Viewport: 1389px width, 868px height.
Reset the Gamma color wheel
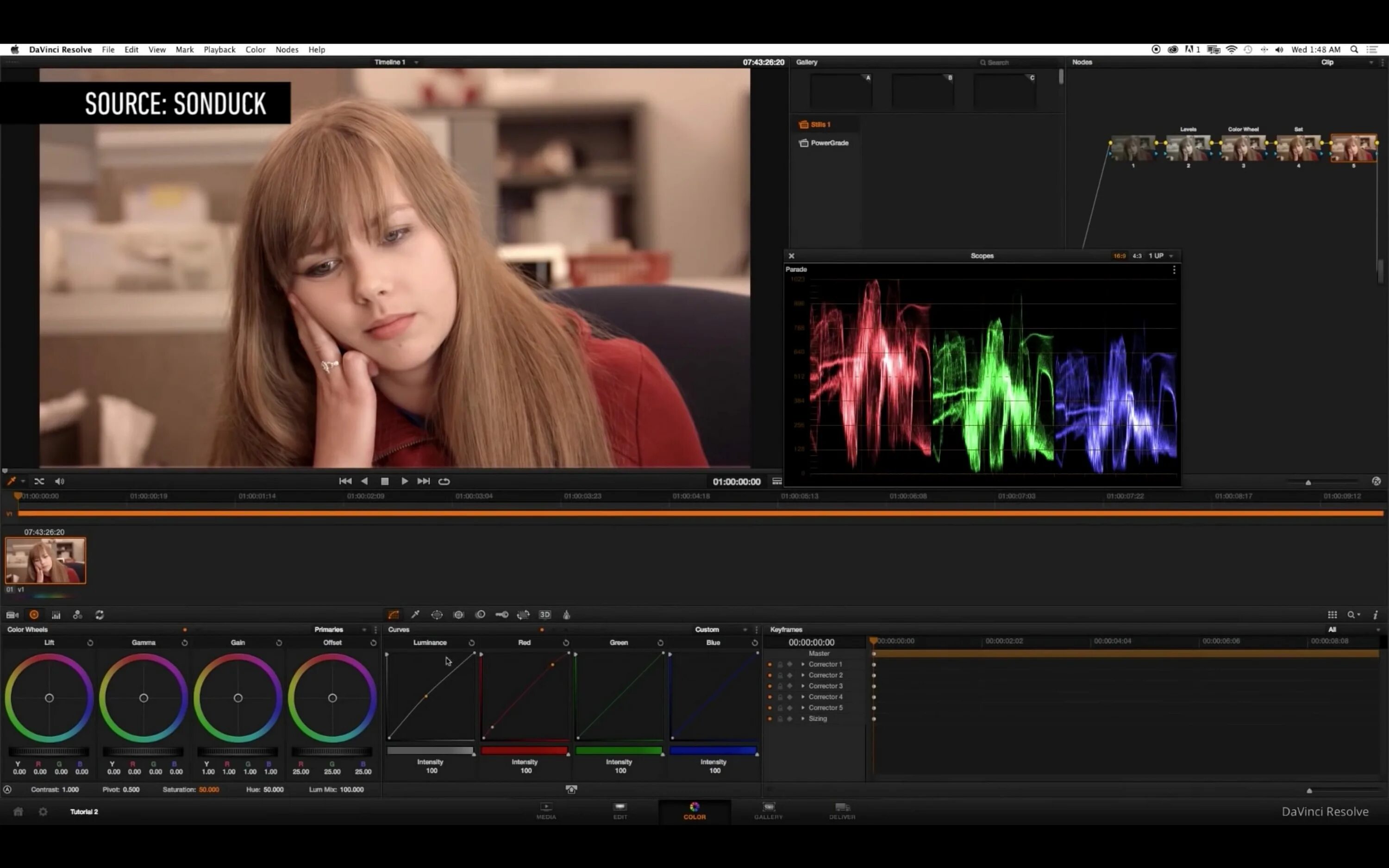tap(185, 643)
